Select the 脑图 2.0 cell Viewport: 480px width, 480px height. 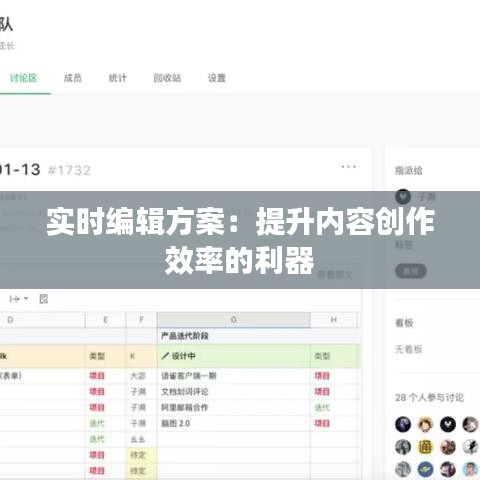tap(234, 423)
